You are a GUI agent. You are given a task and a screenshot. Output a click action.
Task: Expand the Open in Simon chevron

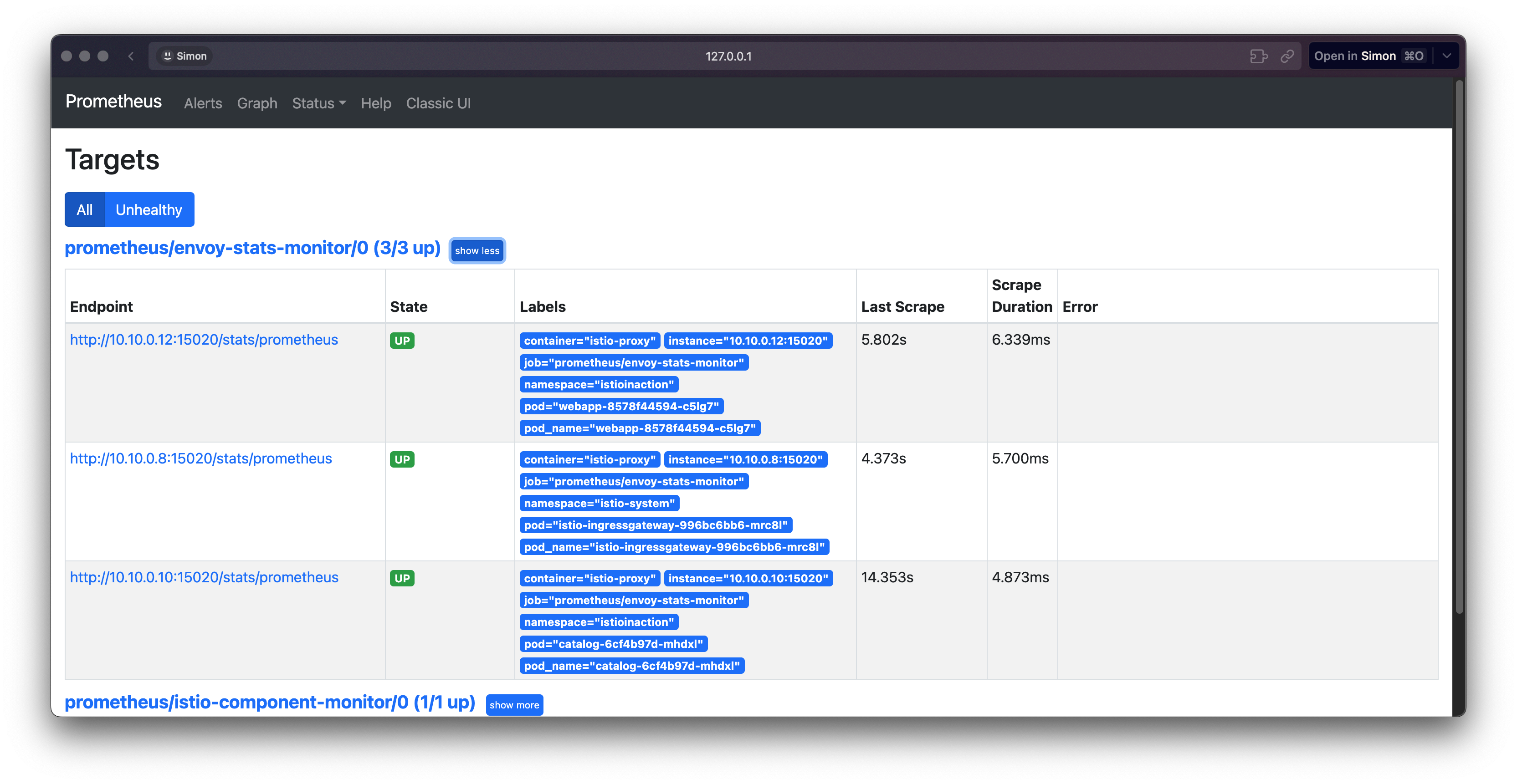click(1446, 56)
